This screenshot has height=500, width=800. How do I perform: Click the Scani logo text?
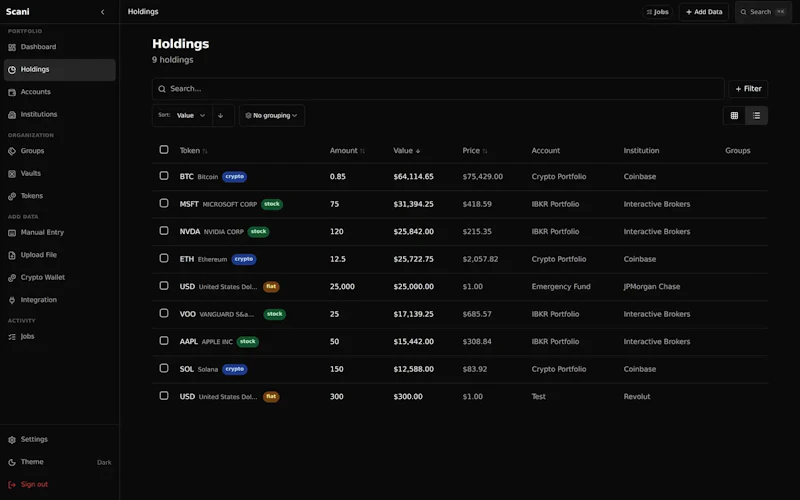[x=18, y=12]
